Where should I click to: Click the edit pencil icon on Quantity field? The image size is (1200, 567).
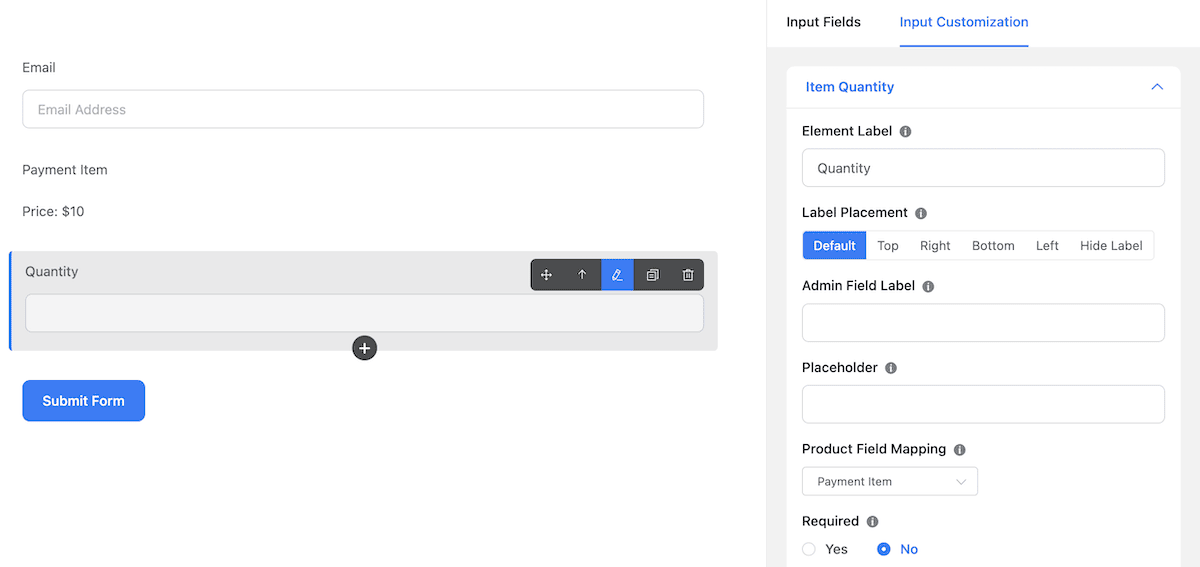coord(617,275)
